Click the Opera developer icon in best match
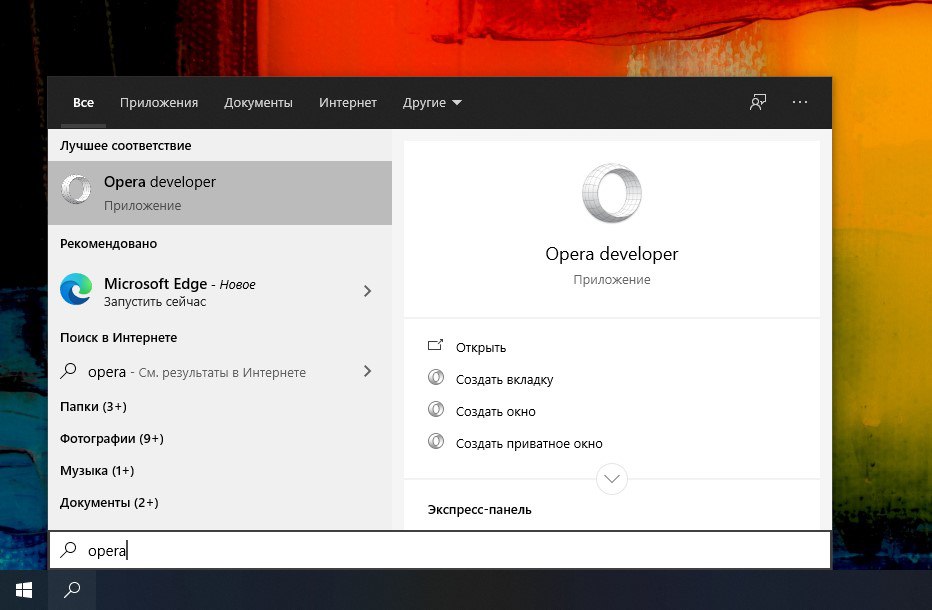The width and height of the screenshot is (932, 610). coord(76,190)
